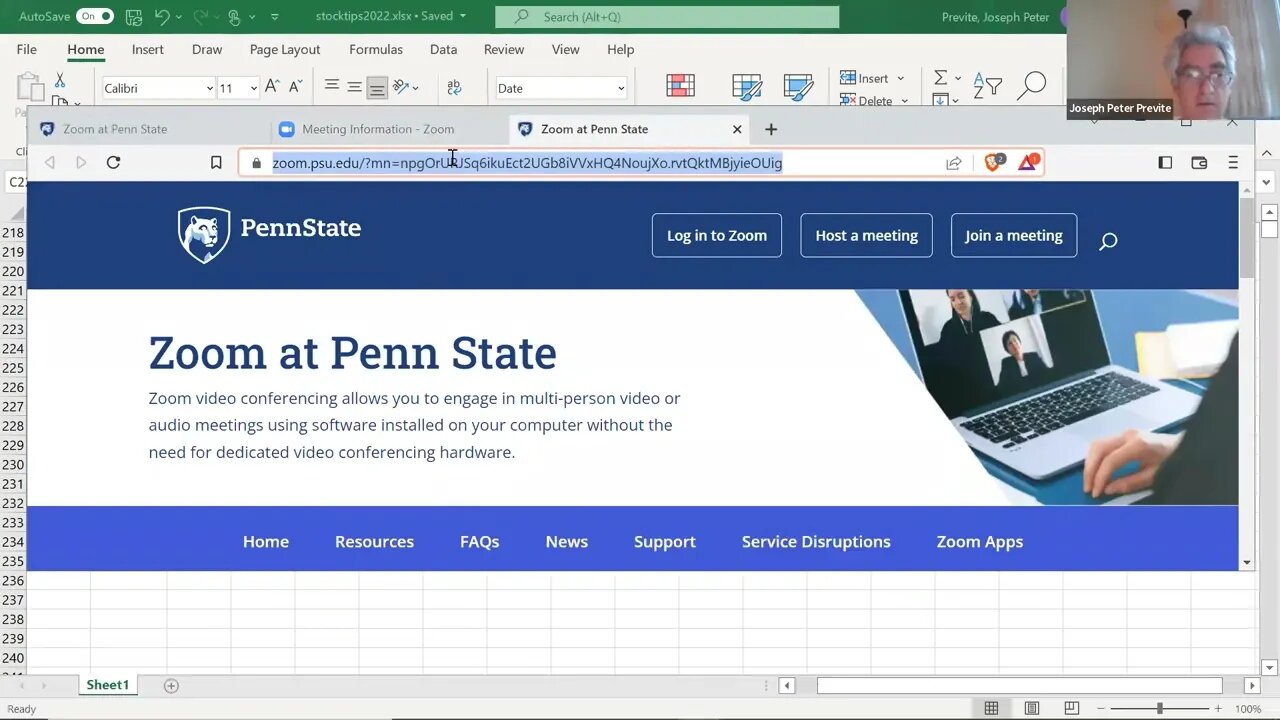Open the Brave wallet icon
The width and height of the screenshot is (1280, 720).
tap(1199, 162)
